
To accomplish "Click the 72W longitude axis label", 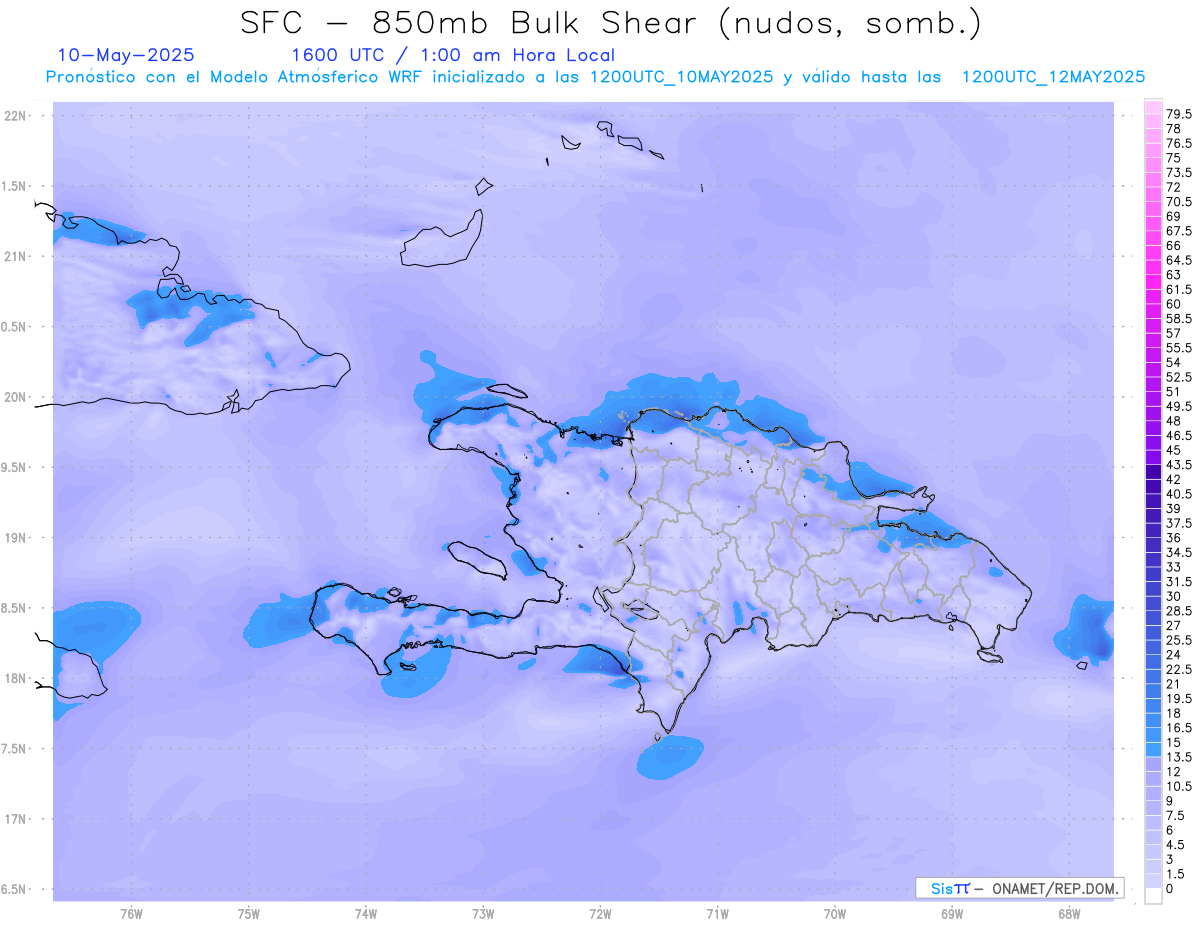I will pos(600,914).
